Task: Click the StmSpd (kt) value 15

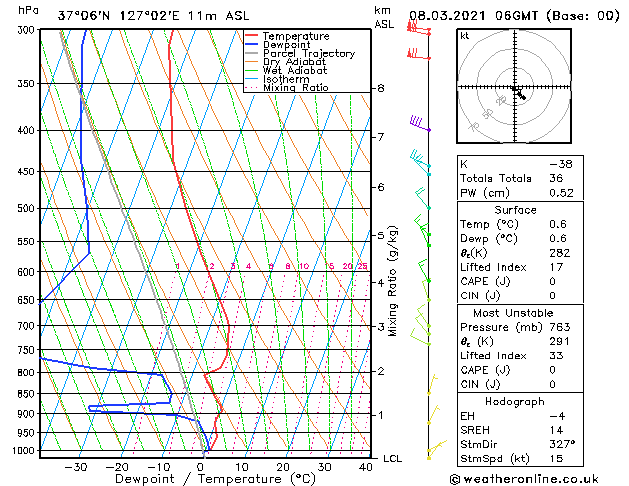Action: click(x=556, y=458)
